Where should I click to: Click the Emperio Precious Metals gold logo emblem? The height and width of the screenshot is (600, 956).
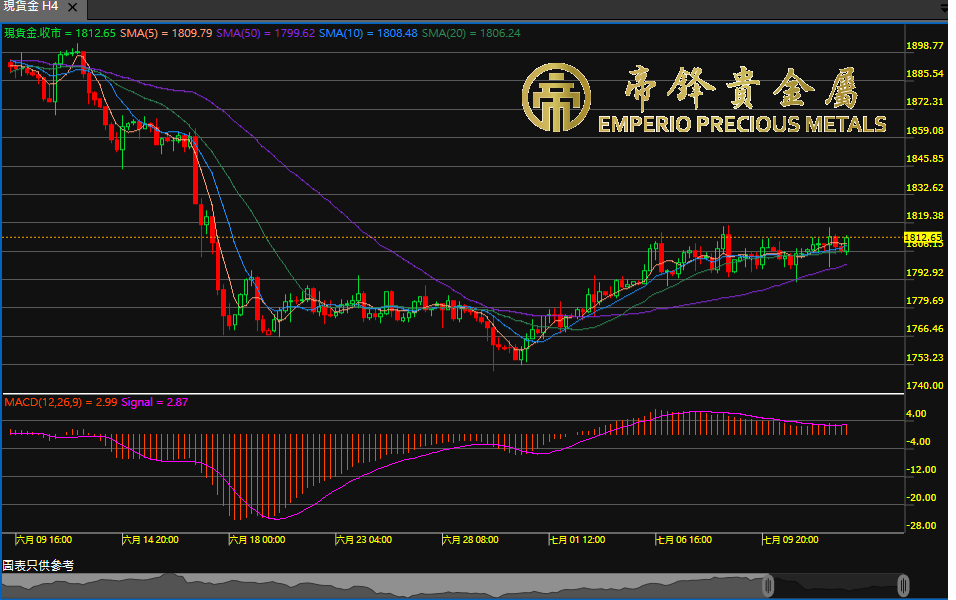pos(557,98)
